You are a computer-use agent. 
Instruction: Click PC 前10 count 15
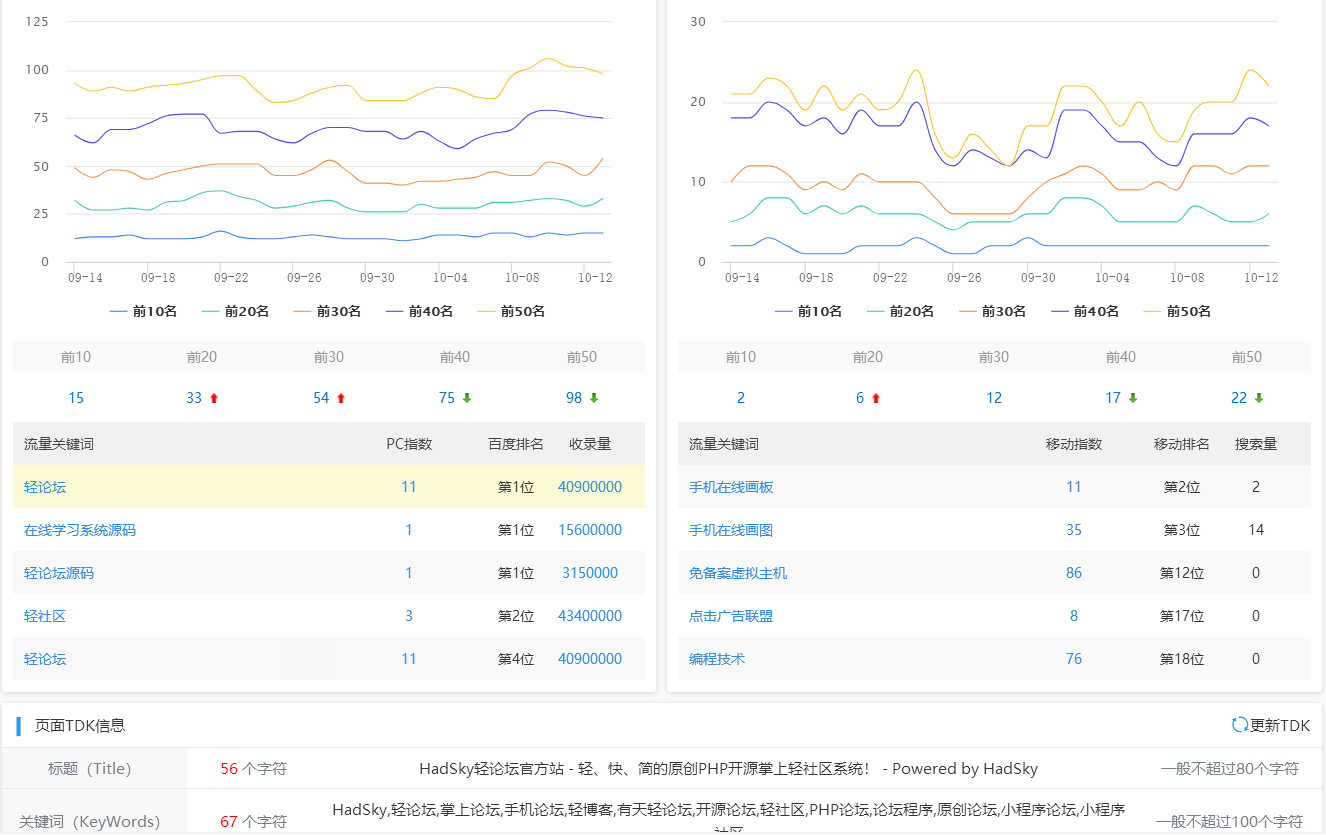[76, 398]
